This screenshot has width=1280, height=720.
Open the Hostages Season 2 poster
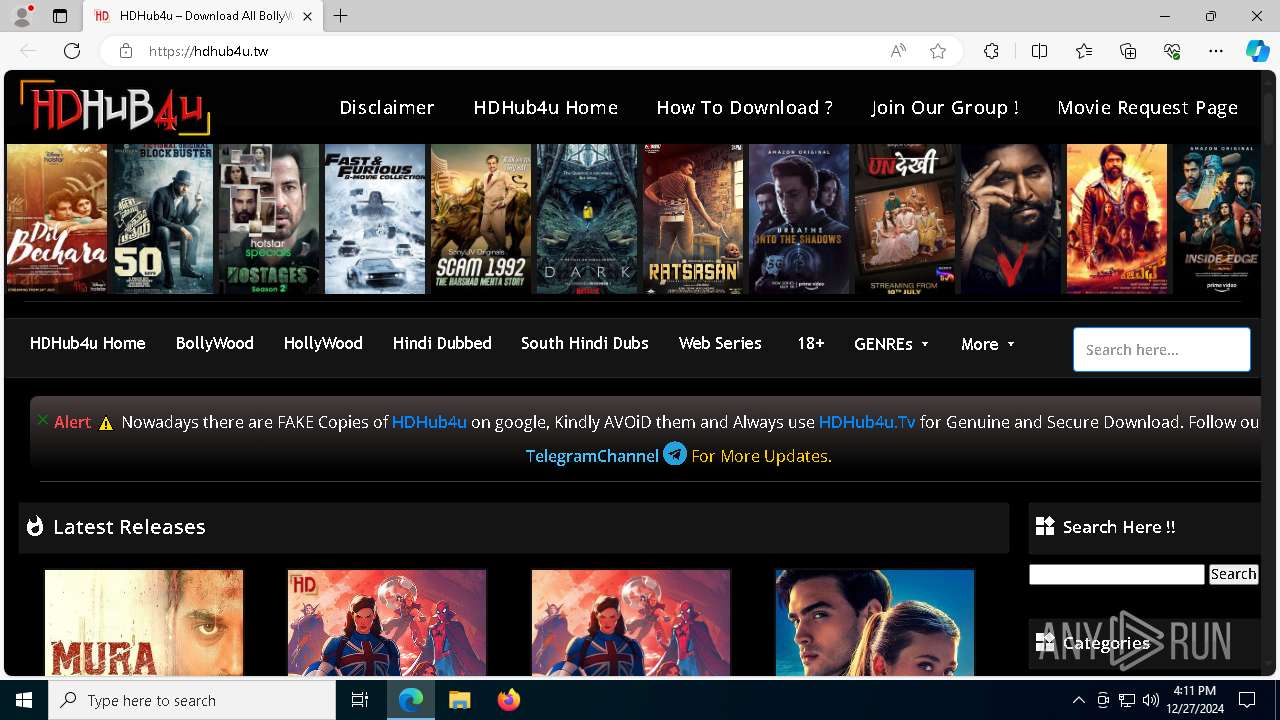tap(269, 219)
